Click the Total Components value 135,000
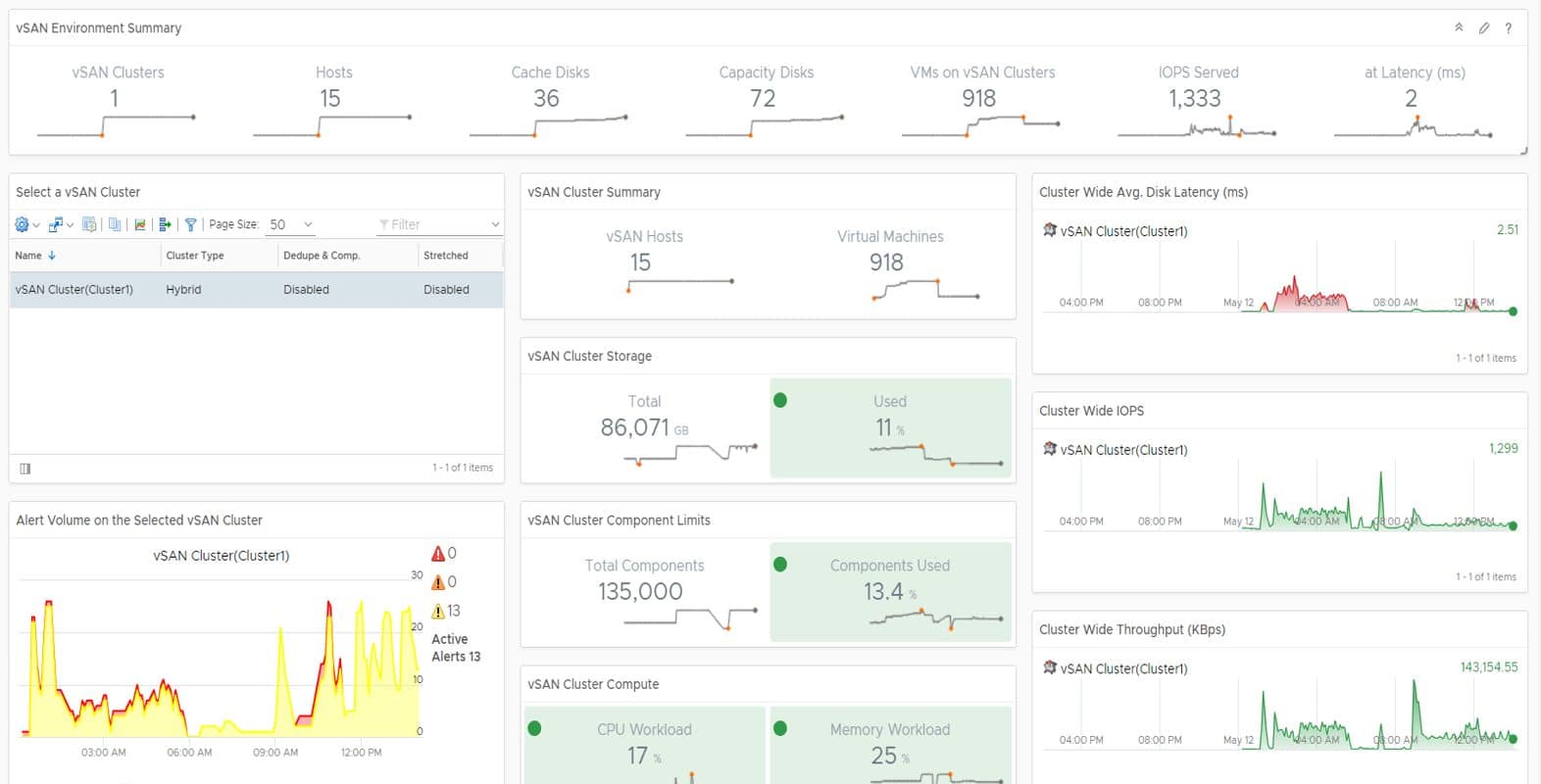This screenshot has height=784, width=1541. pyautogui.click(x=640, y=591)
